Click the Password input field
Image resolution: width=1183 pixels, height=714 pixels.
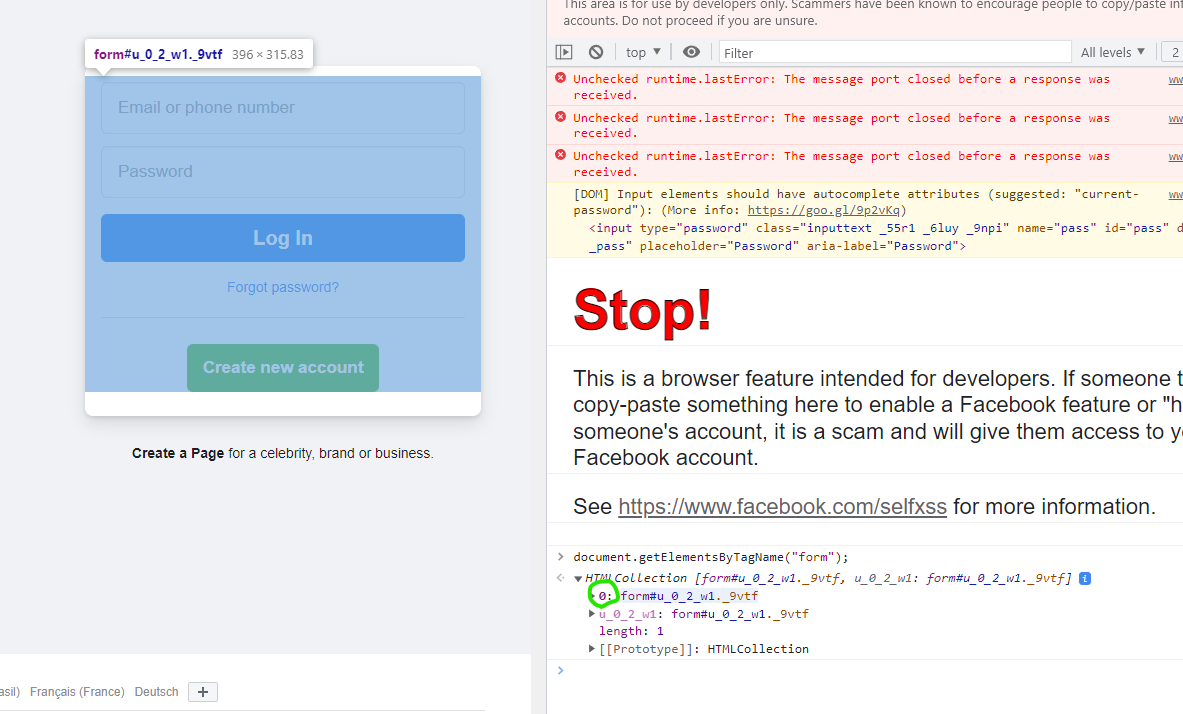click(283, 172)
